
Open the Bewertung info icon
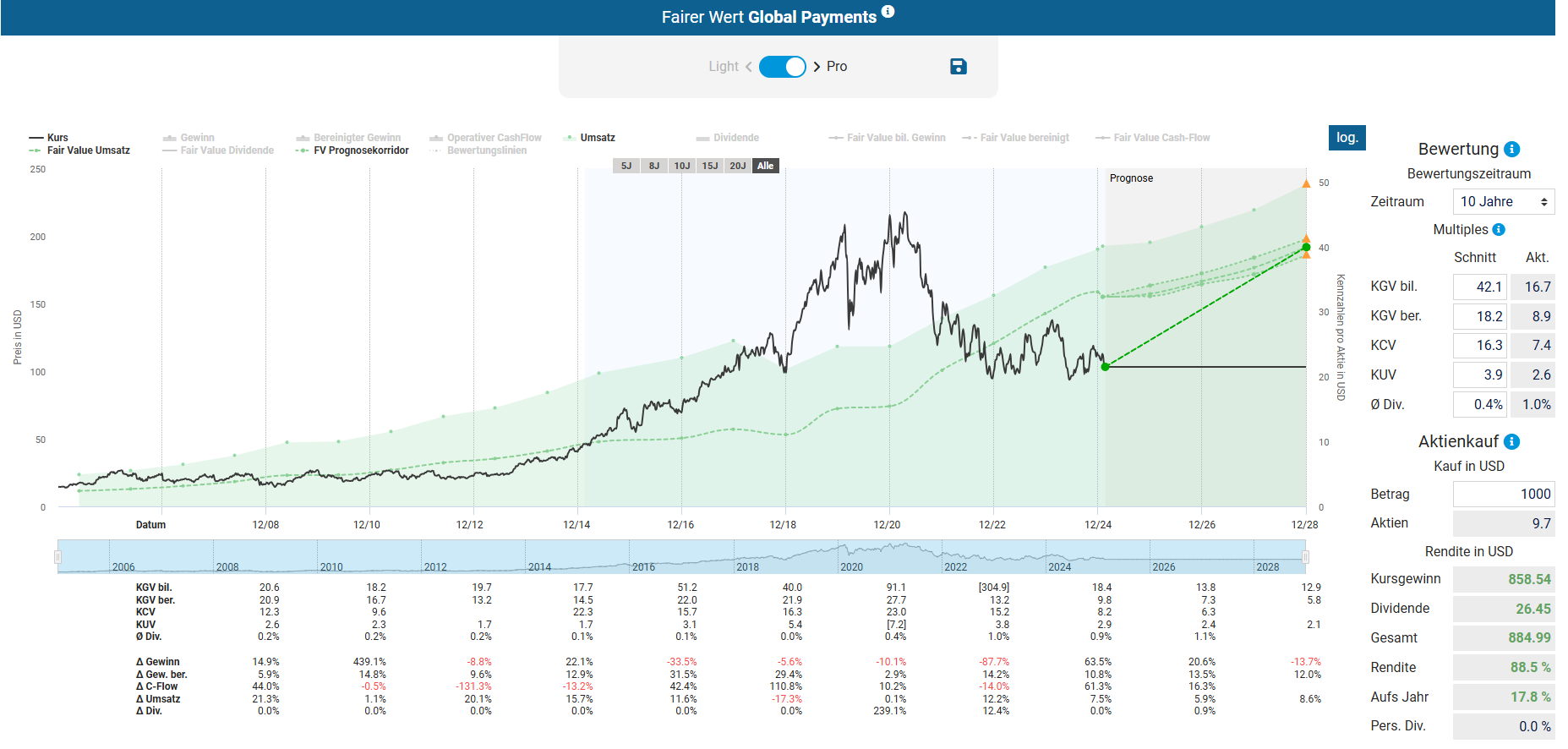1512,150
